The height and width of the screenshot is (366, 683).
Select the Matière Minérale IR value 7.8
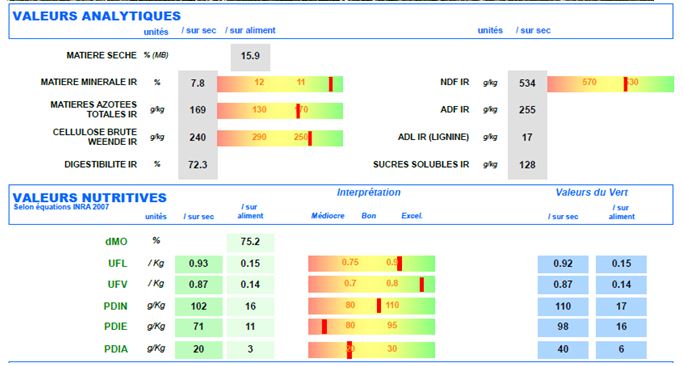(x=198, y=83)
